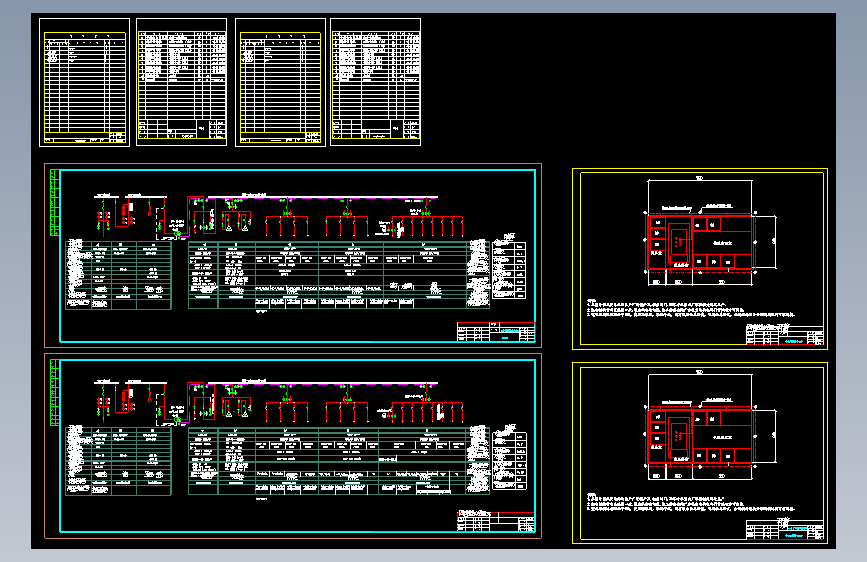Click the magenta busbar line in lower diagram
This screenshot has height=562, width=867.
pyautogui.click(x=322, y=383)
